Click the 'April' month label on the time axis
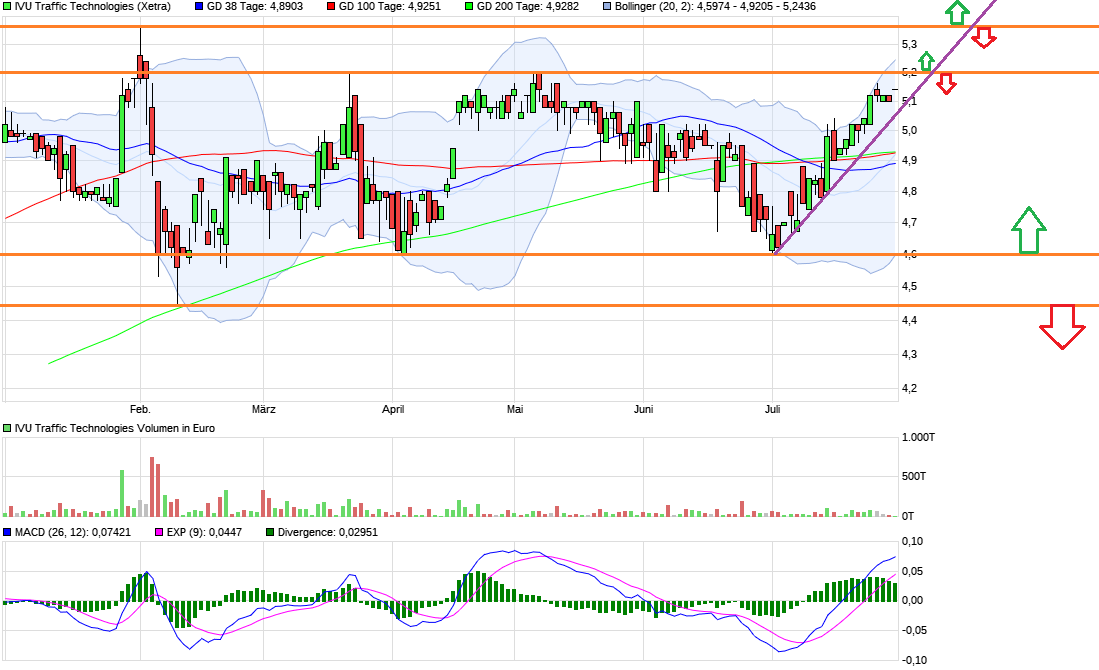 tap(393, 409)
